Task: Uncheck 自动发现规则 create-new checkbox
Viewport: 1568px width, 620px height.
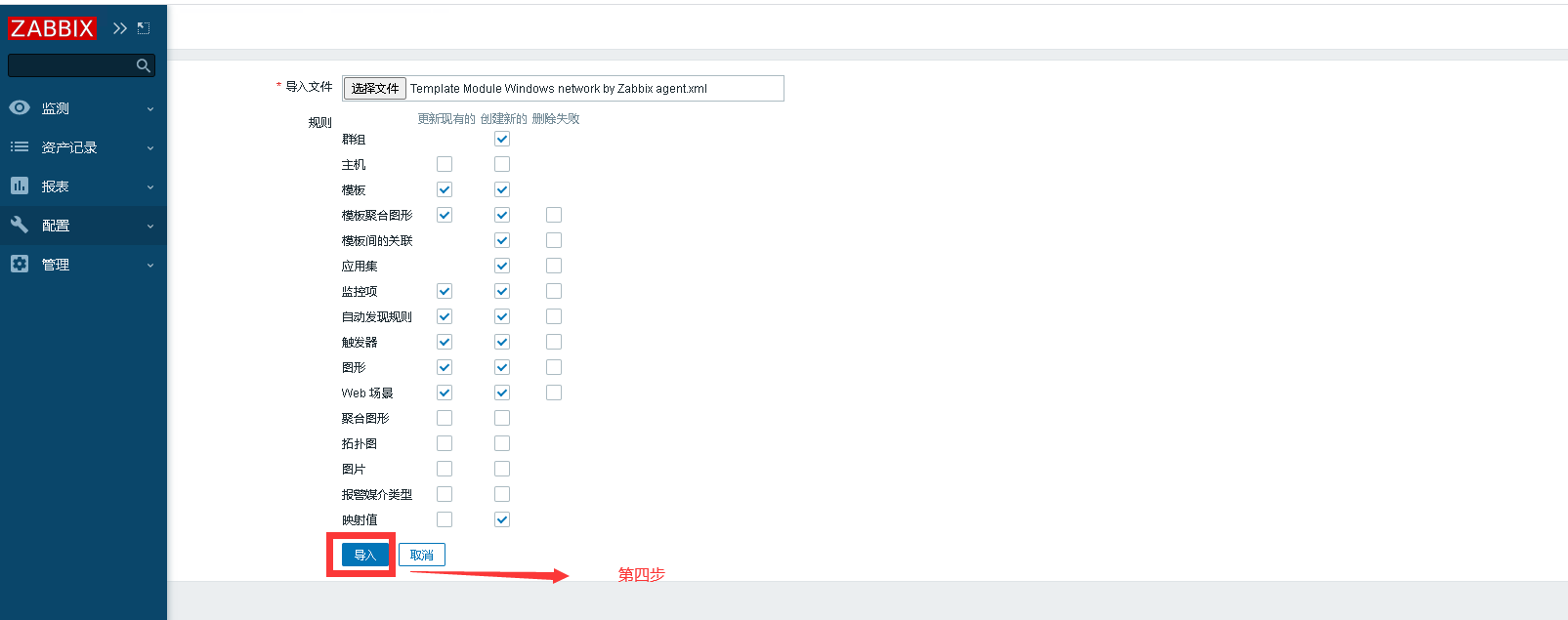Action: tap(502, 316)
